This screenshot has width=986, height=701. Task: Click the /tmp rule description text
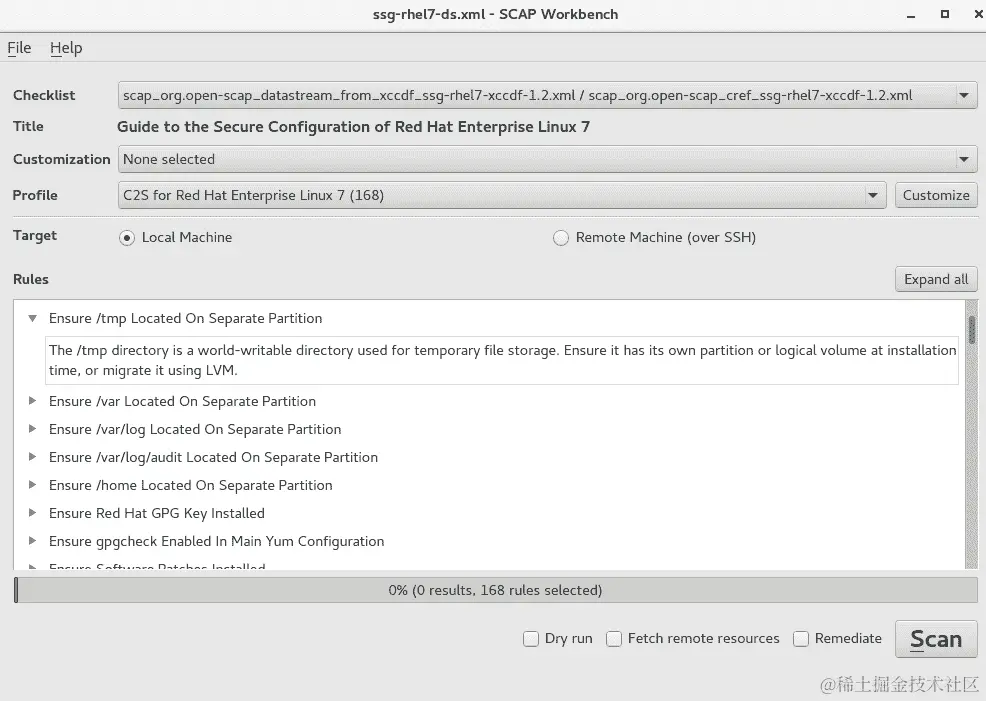[x=502, y=360]
